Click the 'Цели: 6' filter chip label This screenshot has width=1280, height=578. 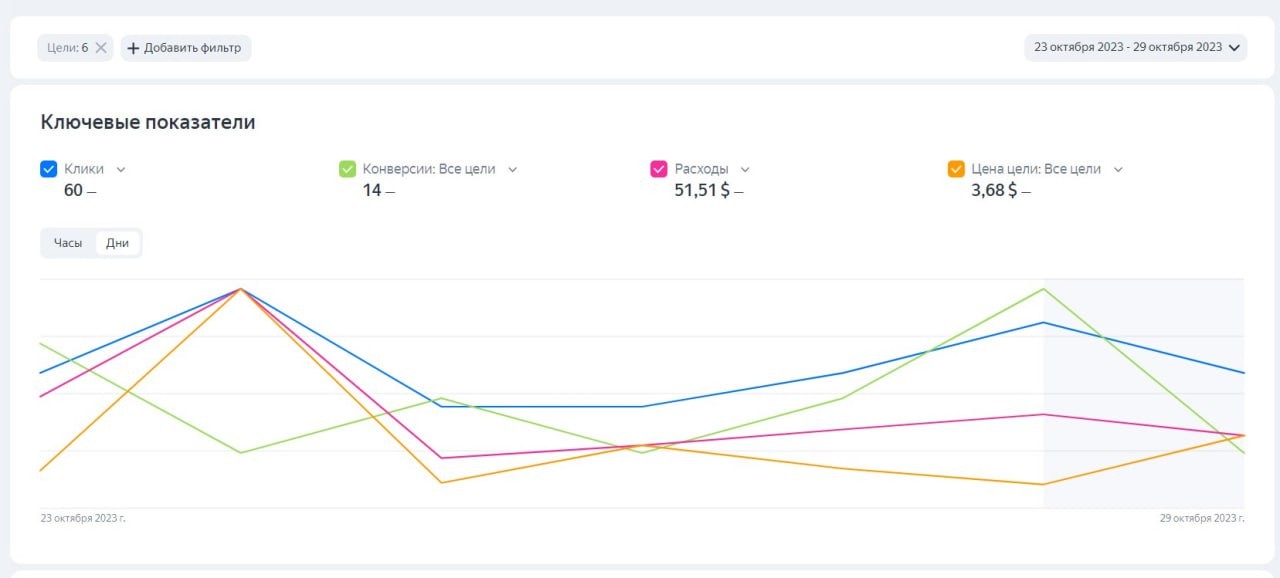pos(67,48)
